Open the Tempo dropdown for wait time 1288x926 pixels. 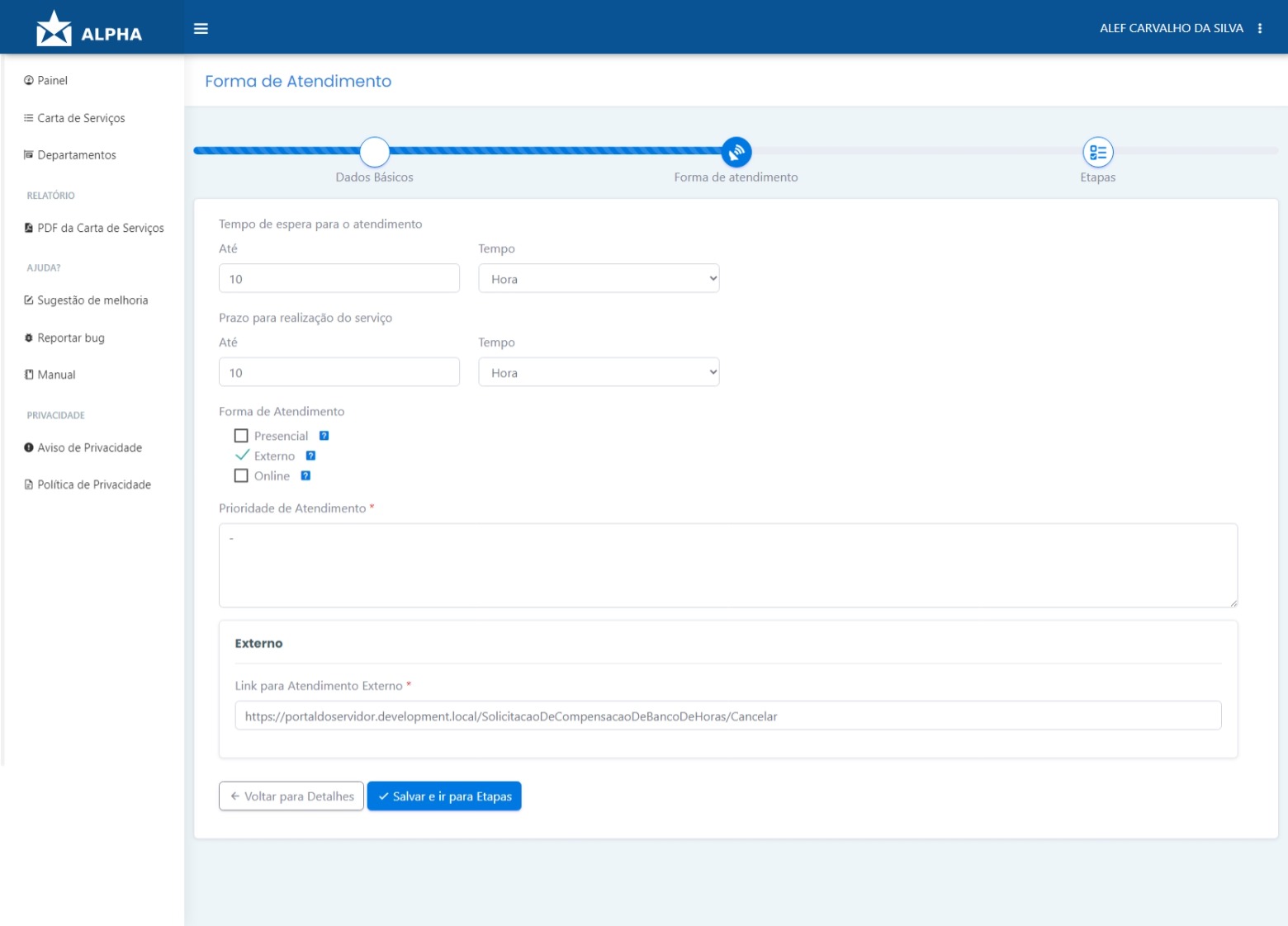pyautogui.click(x=599, y=278)
